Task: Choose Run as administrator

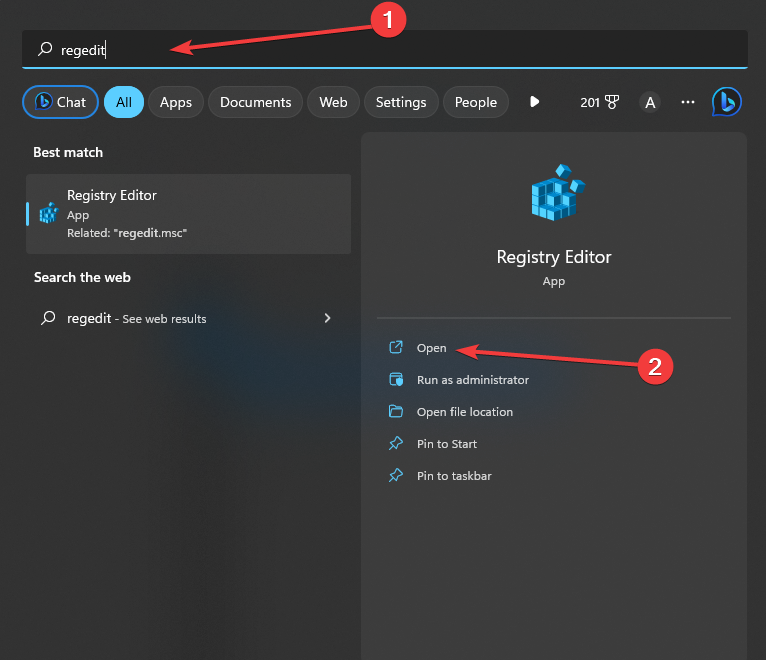Action: pyautogui.click(x=472, y=380)
